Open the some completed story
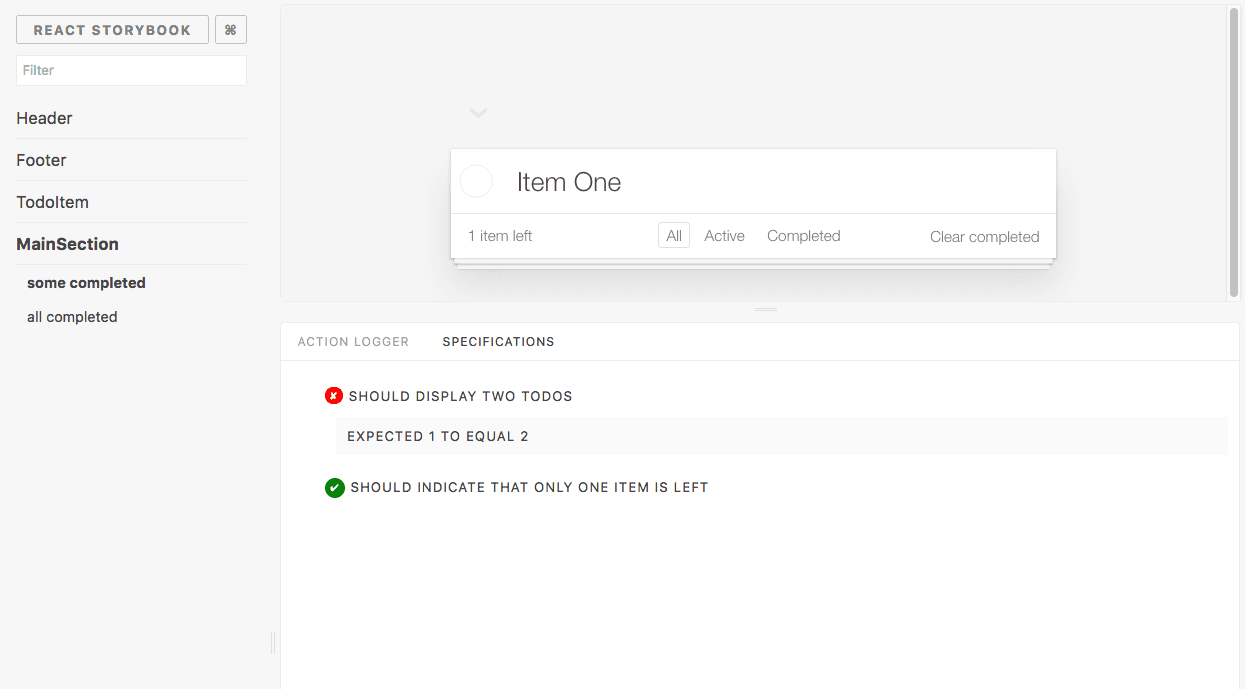The image size is (1245, 689). (x=86, y=283)
